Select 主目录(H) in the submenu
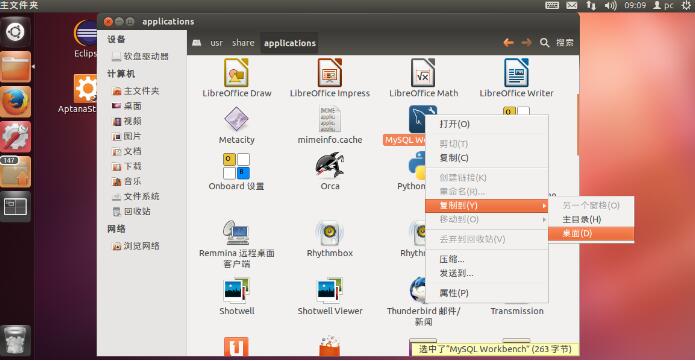Screen dimensions: 695x361 click(x=591, y=220)
